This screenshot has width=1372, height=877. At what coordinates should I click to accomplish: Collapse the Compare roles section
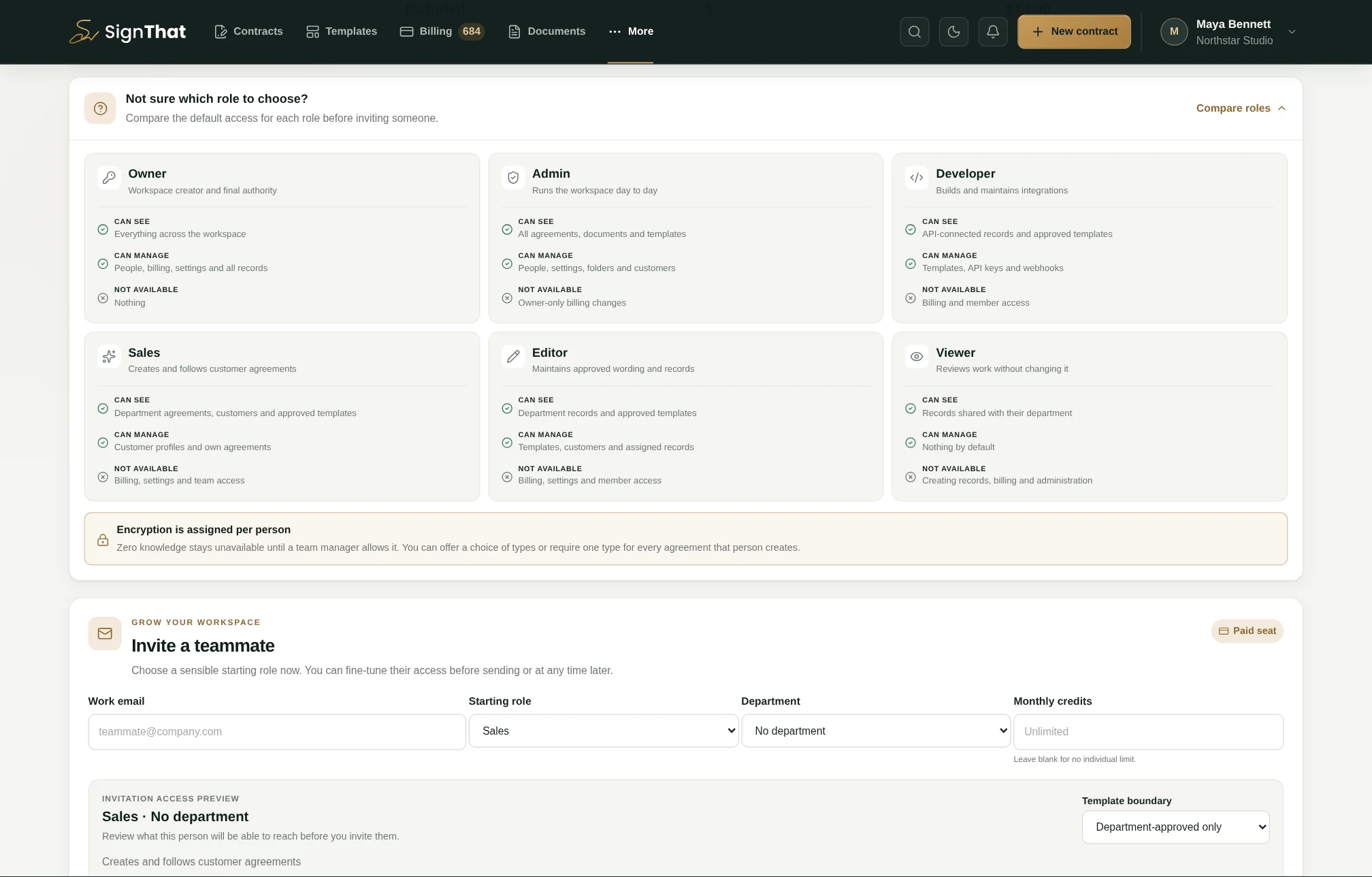point(1241,108)
